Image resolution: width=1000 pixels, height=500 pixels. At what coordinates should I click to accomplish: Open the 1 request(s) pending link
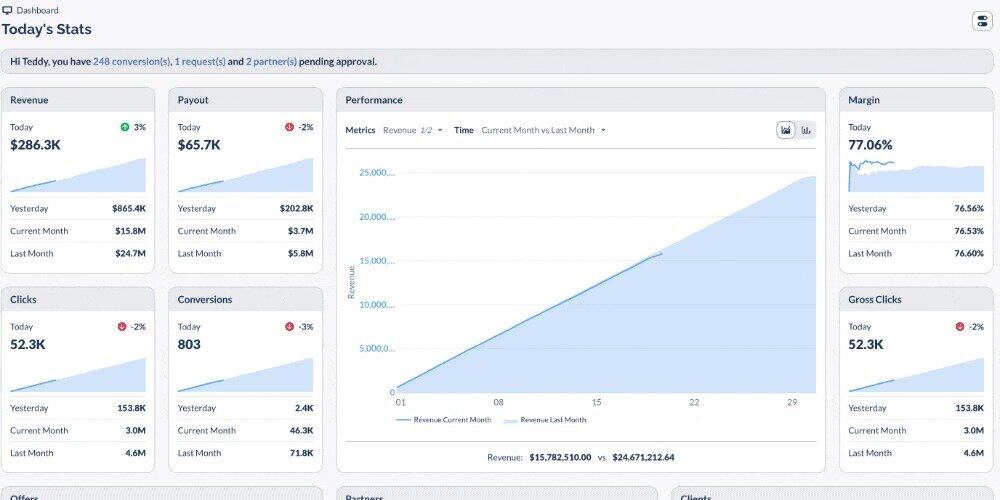(199, 62)
